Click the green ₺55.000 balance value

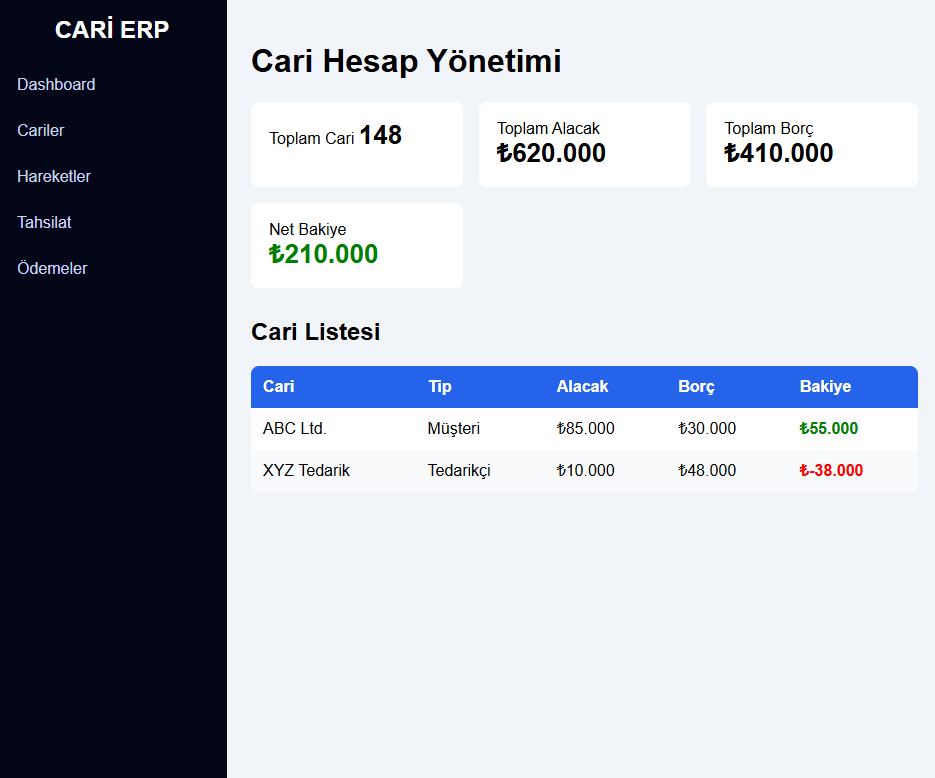[829, 429]
